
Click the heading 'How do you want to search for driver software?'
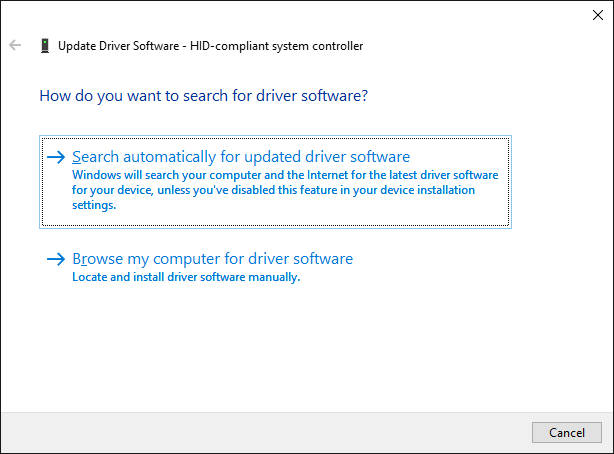(x=204, y=96)
